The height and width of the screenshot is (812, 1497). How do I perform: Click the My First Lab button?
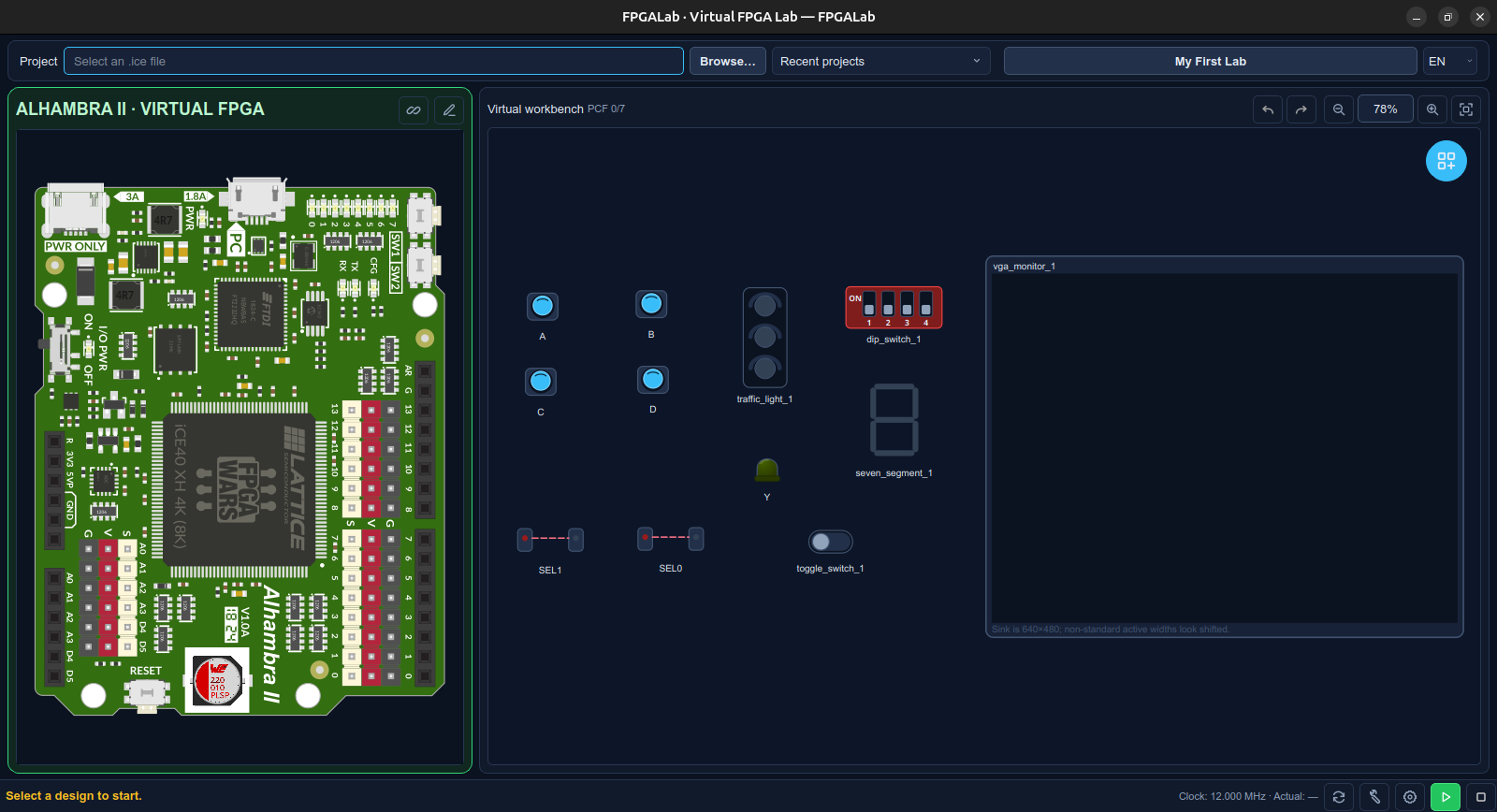1210,61
